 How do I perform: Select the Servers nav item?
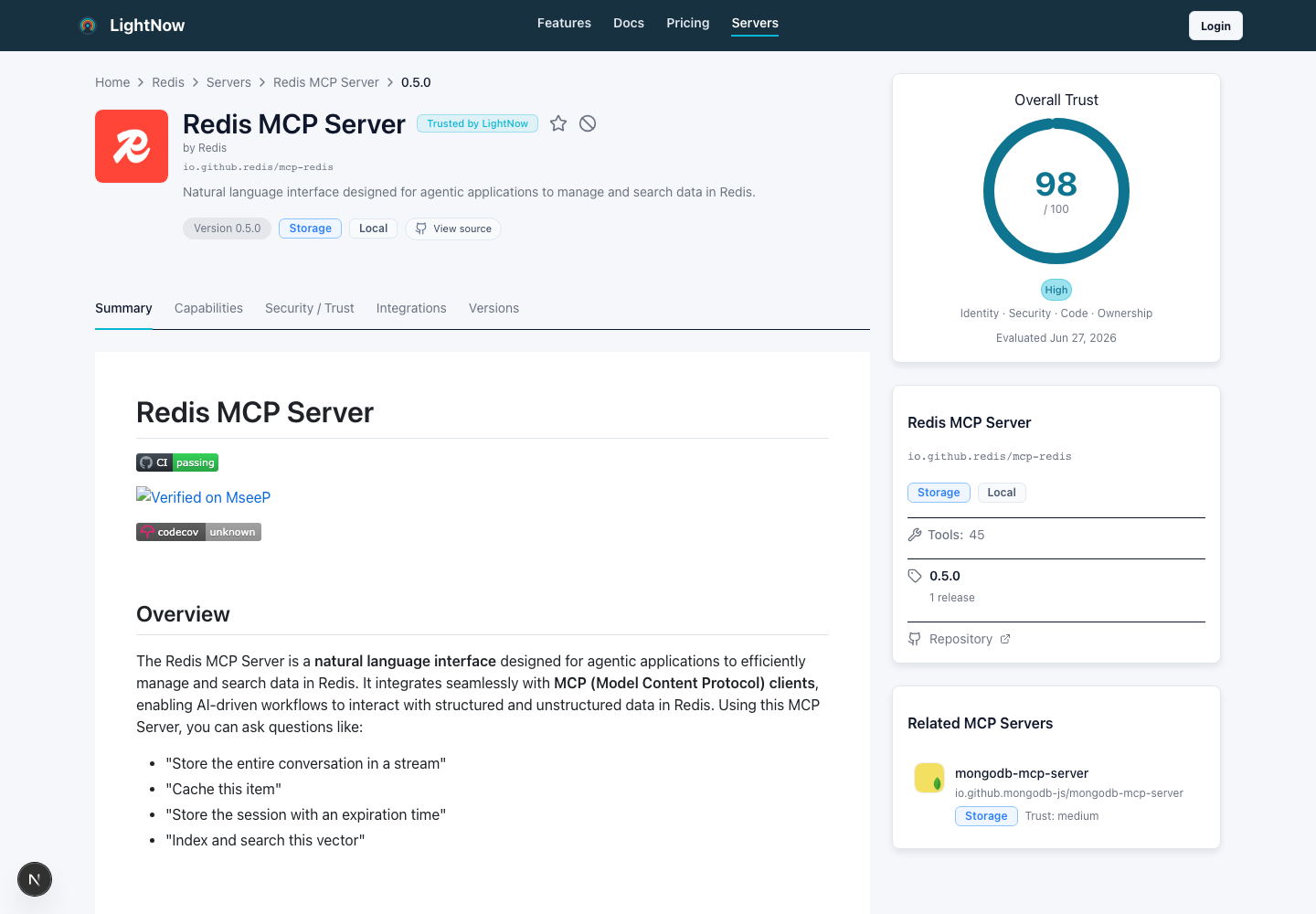755,23
